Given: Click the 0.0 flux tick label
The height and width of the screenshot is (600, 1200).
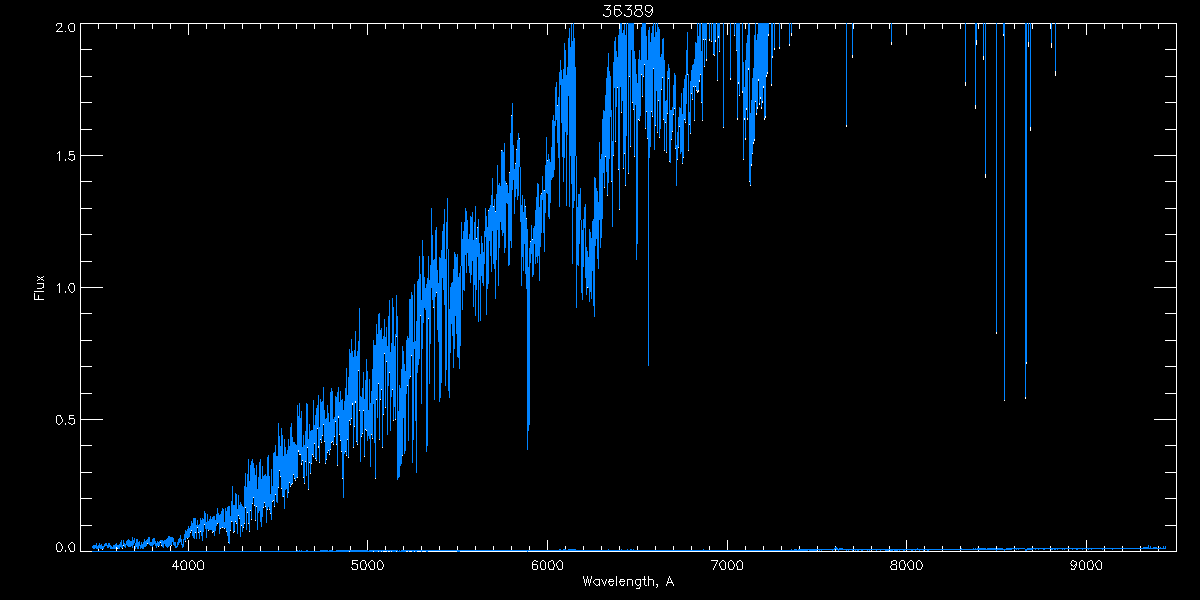Looking at the screenshot, I should pos(64,546).
